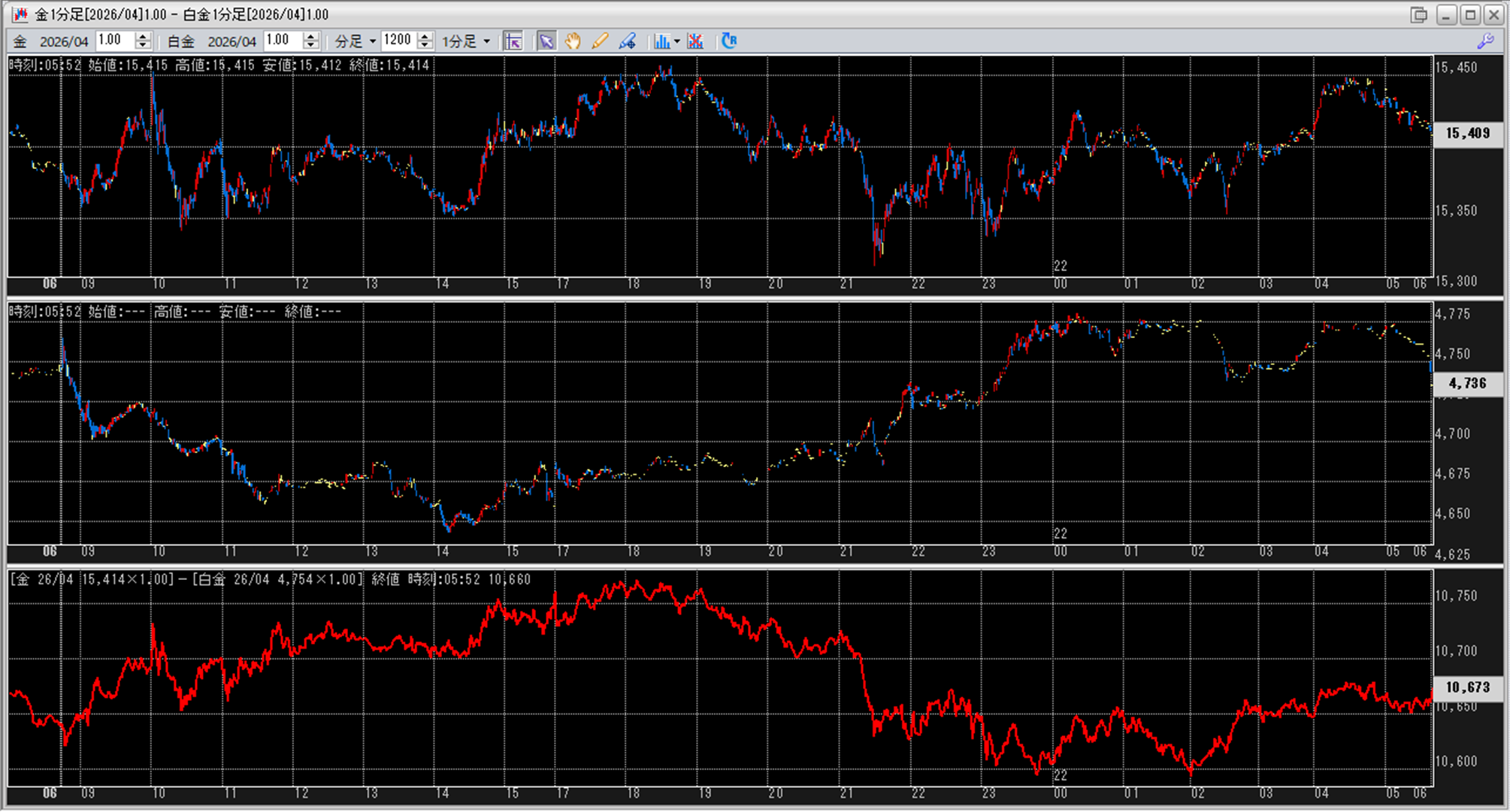1510x812 pixels.
Task: Click the 15,409 gold price label
Action: (x=1467, y=134)
